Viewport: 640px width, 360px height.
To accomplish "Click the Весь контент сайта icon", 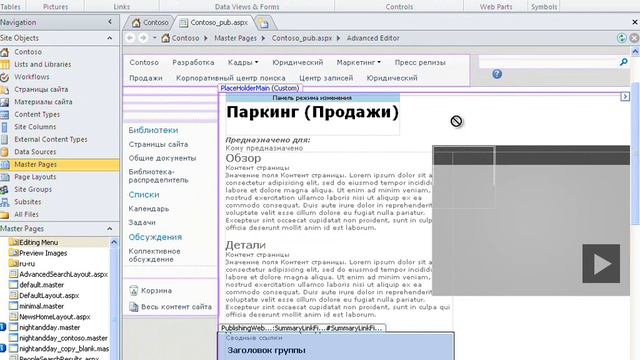I will click(x=133, y=307).
